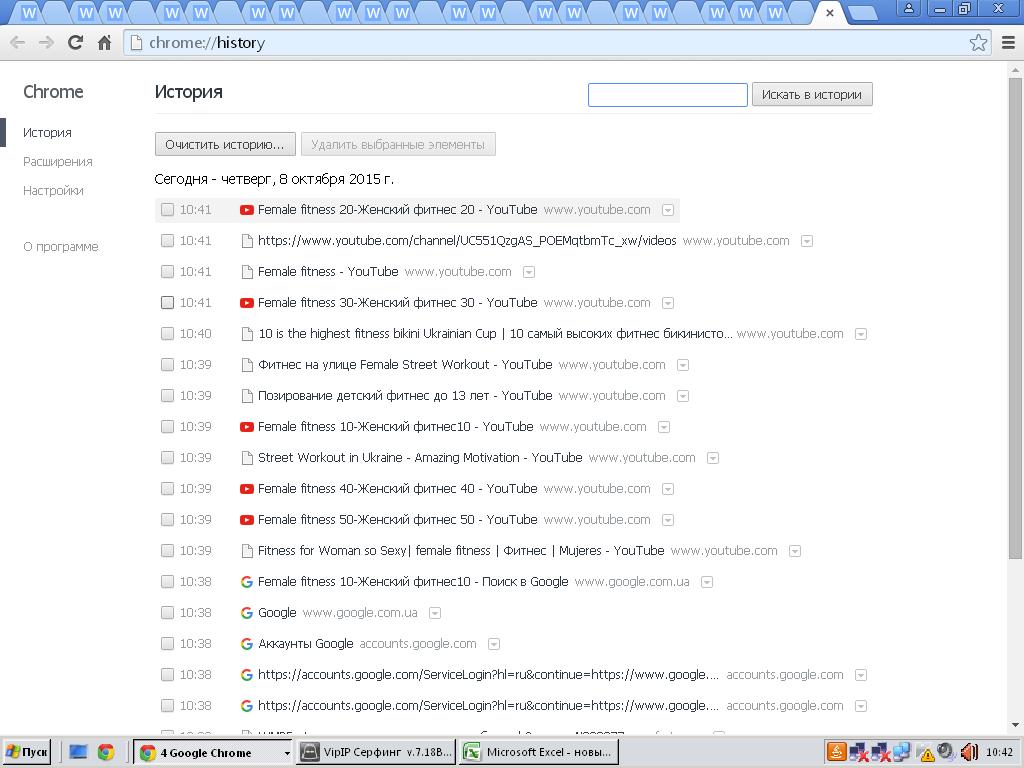This screenshot has height=768, width=1024.
Task: Reload the history page
Action: pos(76,43)
